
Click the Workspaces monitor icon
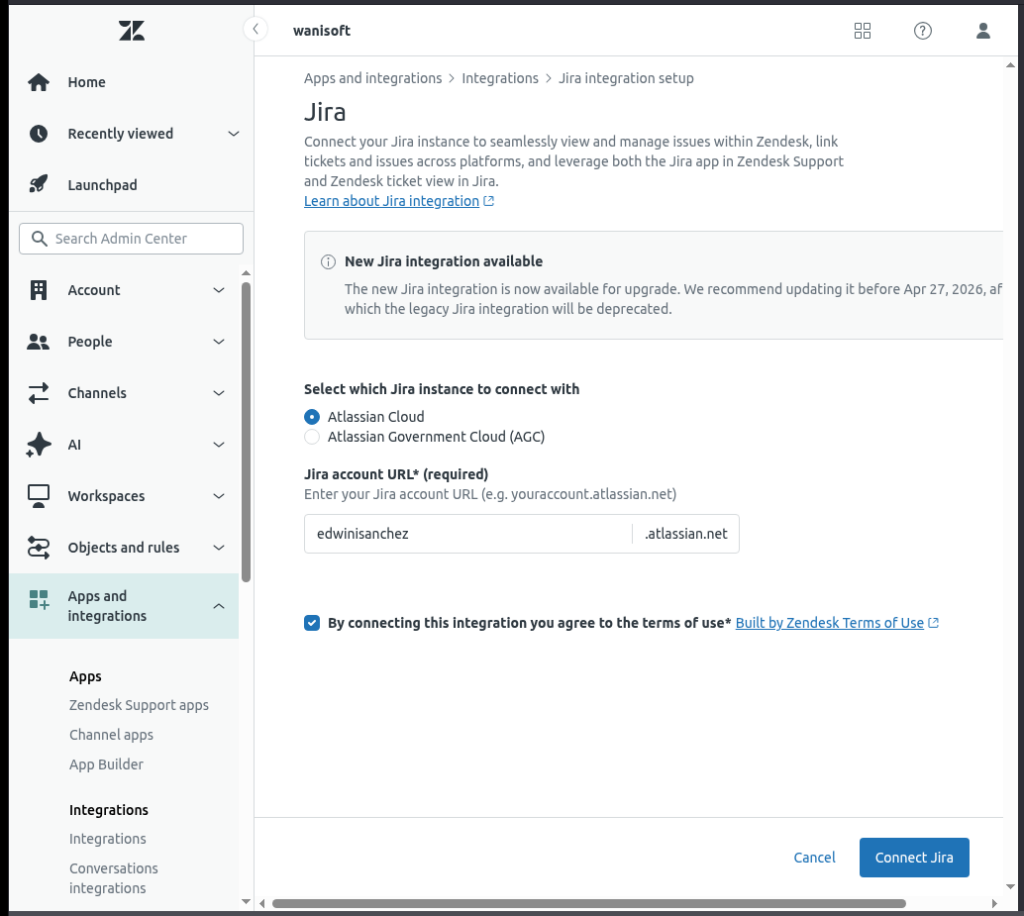click(x=37, y=495)
